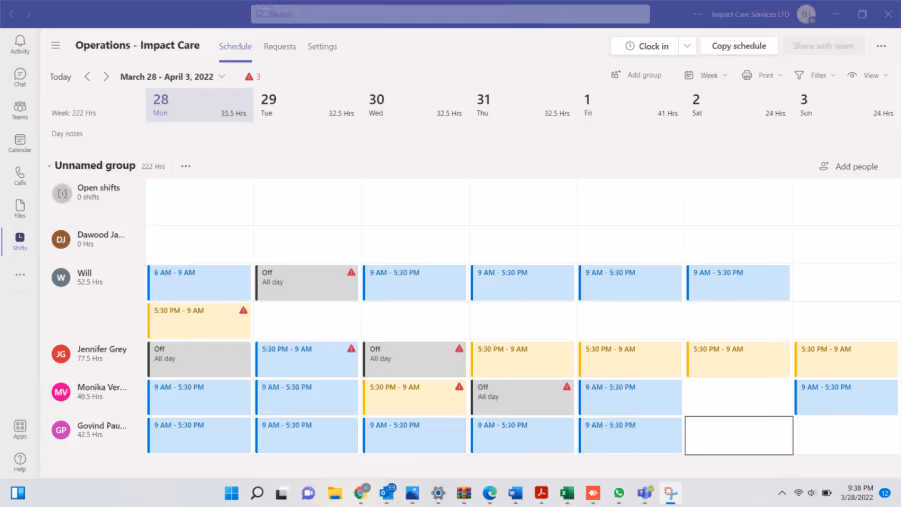Open Microsoft Edge from the taskbar

pos(490,493)
